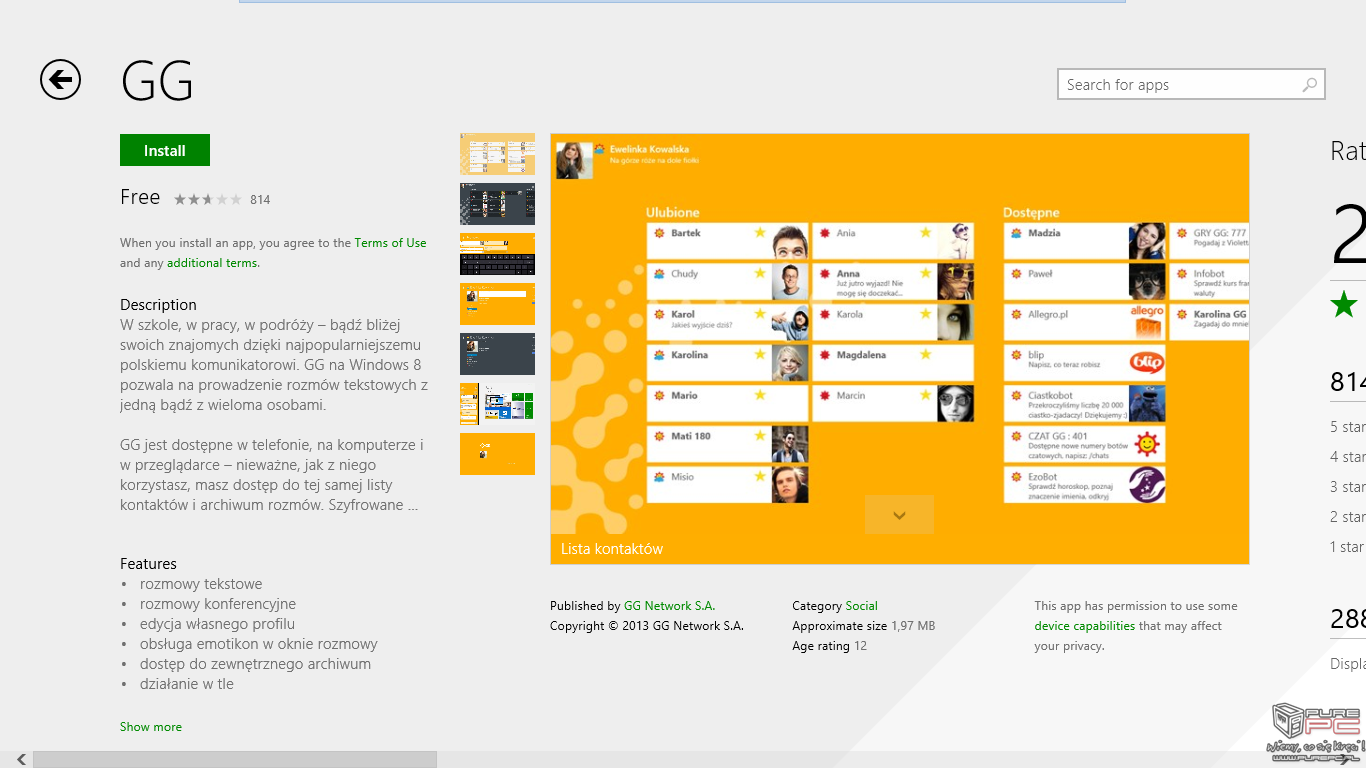
Task: Click Ewelinka Kowalska's profile avatar
Action: coord(574,160)
